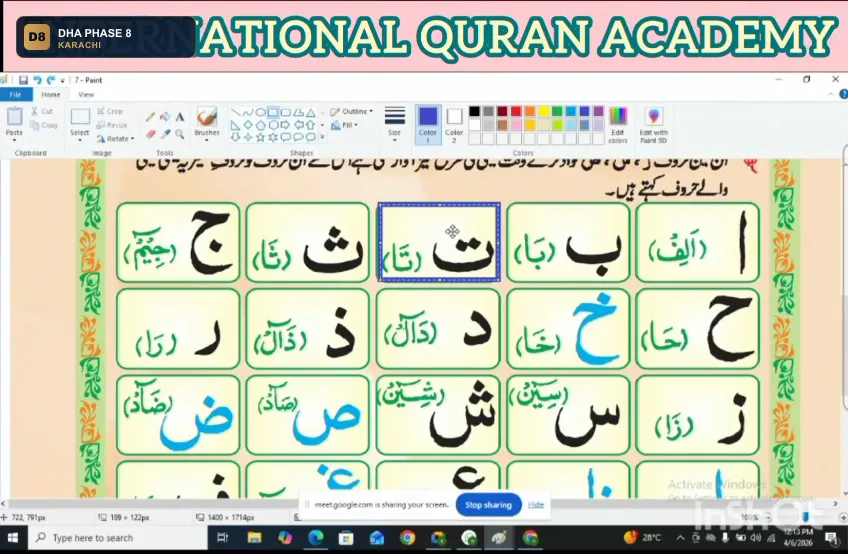Choose the Right triangle shape

235,125
